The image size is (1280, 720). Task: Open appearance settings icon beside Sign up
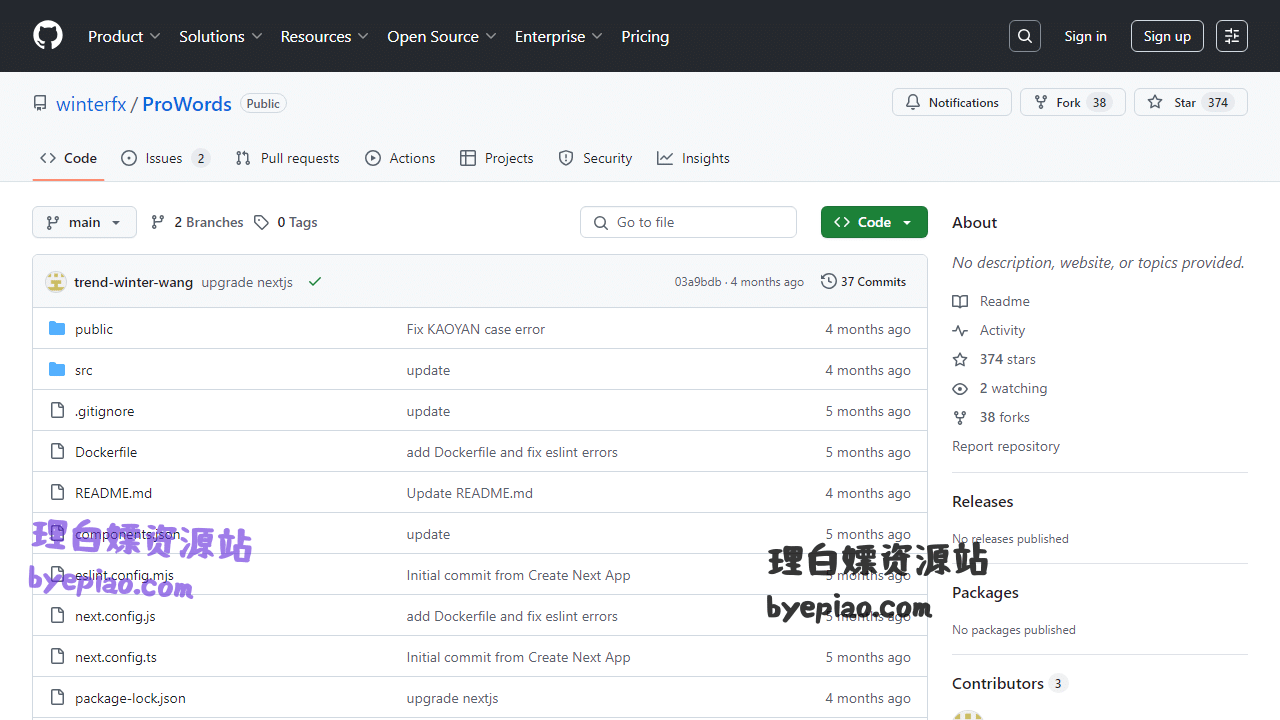pyautogui.click(x=1232, y=36)
